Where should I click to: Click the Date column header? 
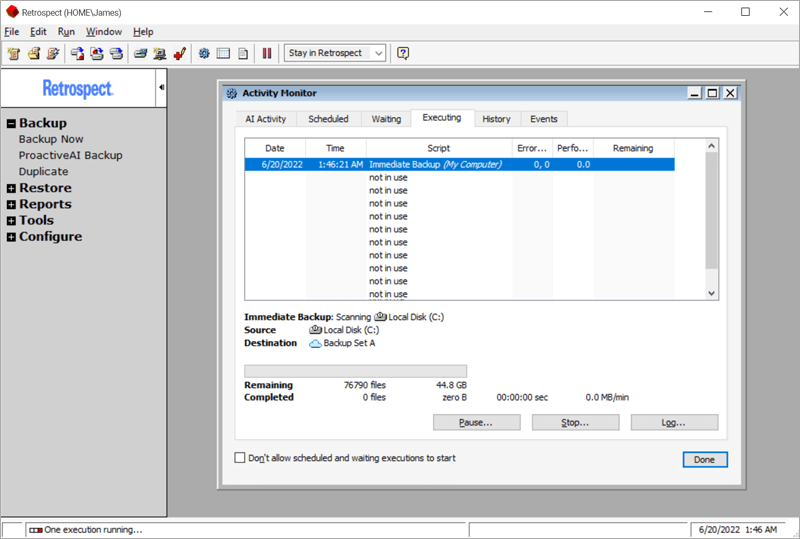[275, 148]
